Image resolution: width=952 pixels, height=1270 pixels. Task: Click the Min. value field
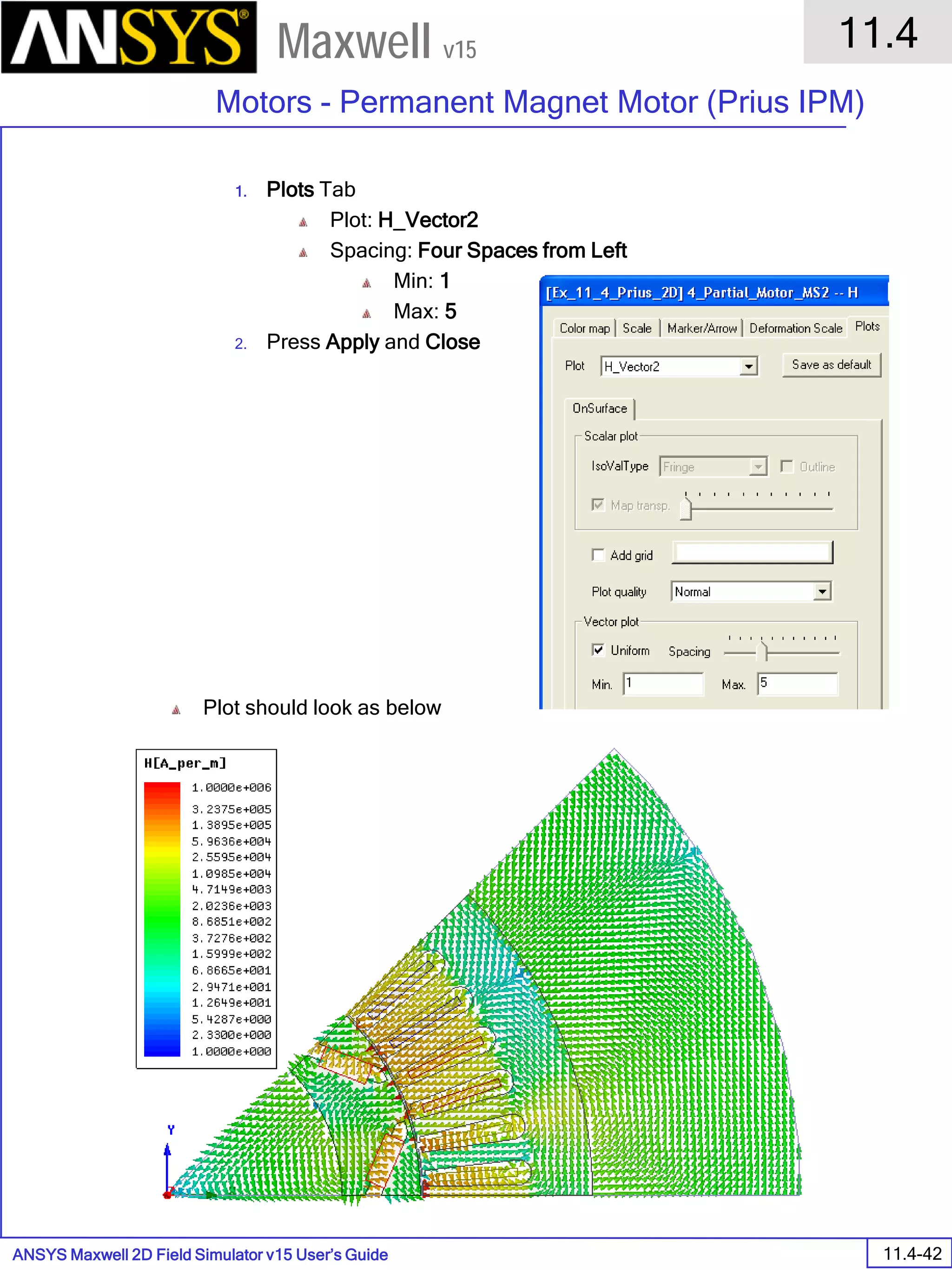(x=663, y=683)
